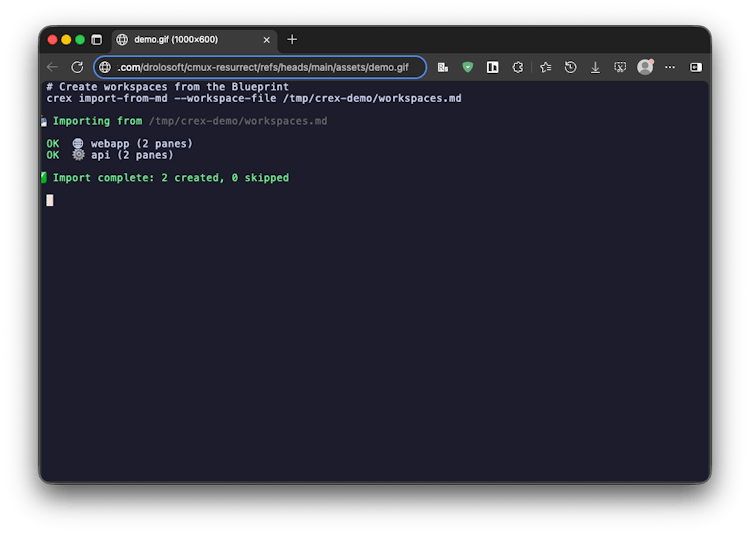Open browser History clock icon

click(570, 67)
